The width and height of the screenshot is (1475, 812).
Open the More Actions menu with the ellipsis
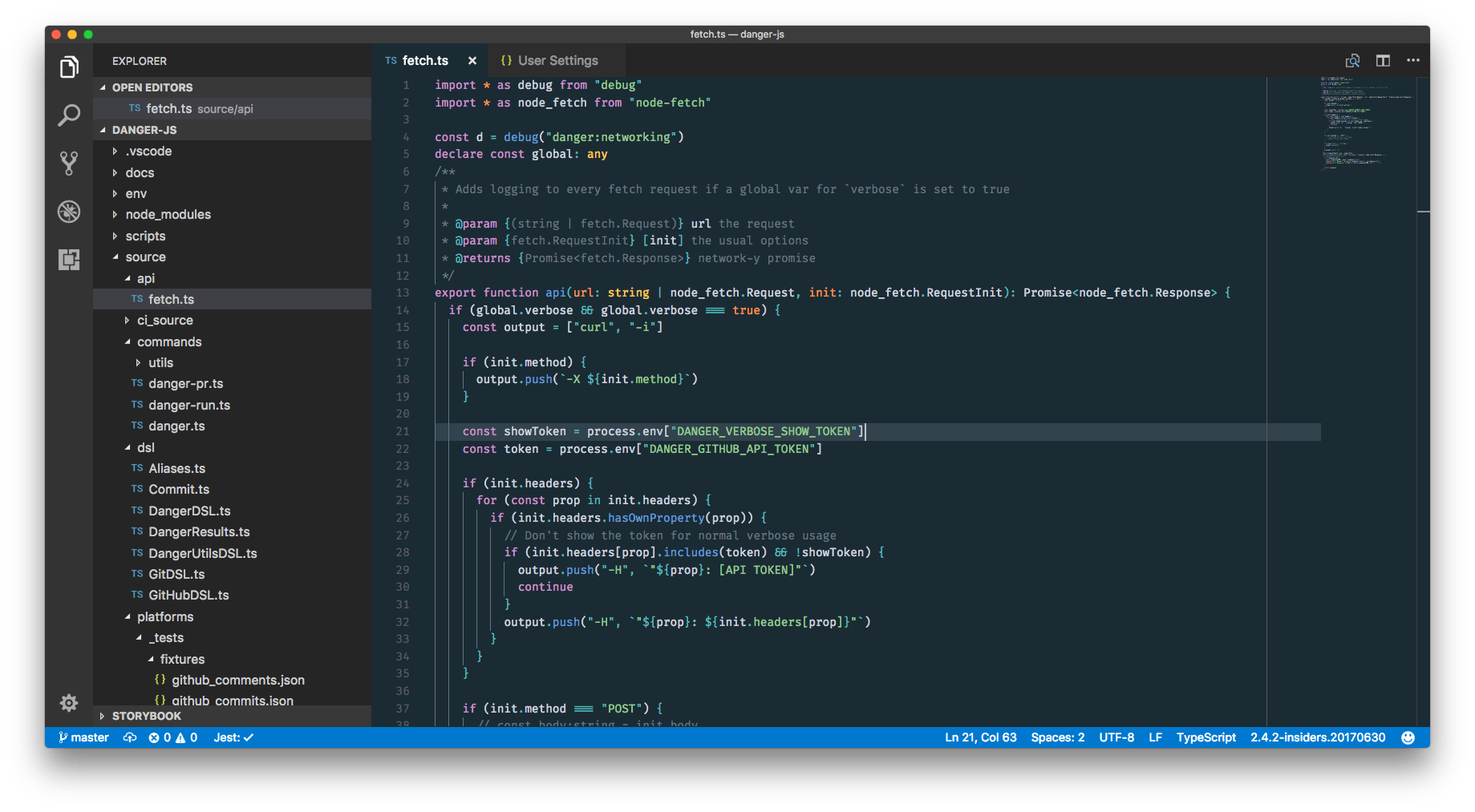click(1413, 60)
